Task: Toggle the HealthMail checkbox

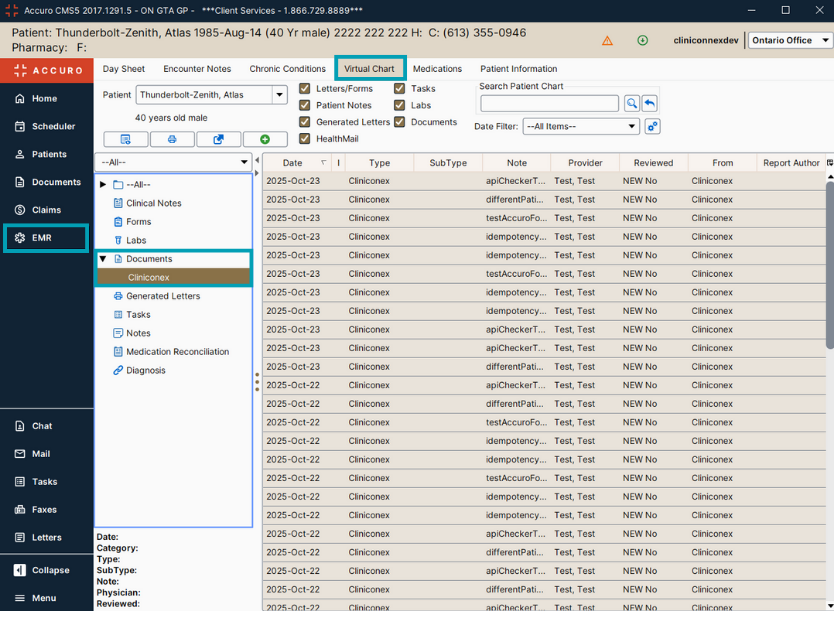Action: pos(305,139)
